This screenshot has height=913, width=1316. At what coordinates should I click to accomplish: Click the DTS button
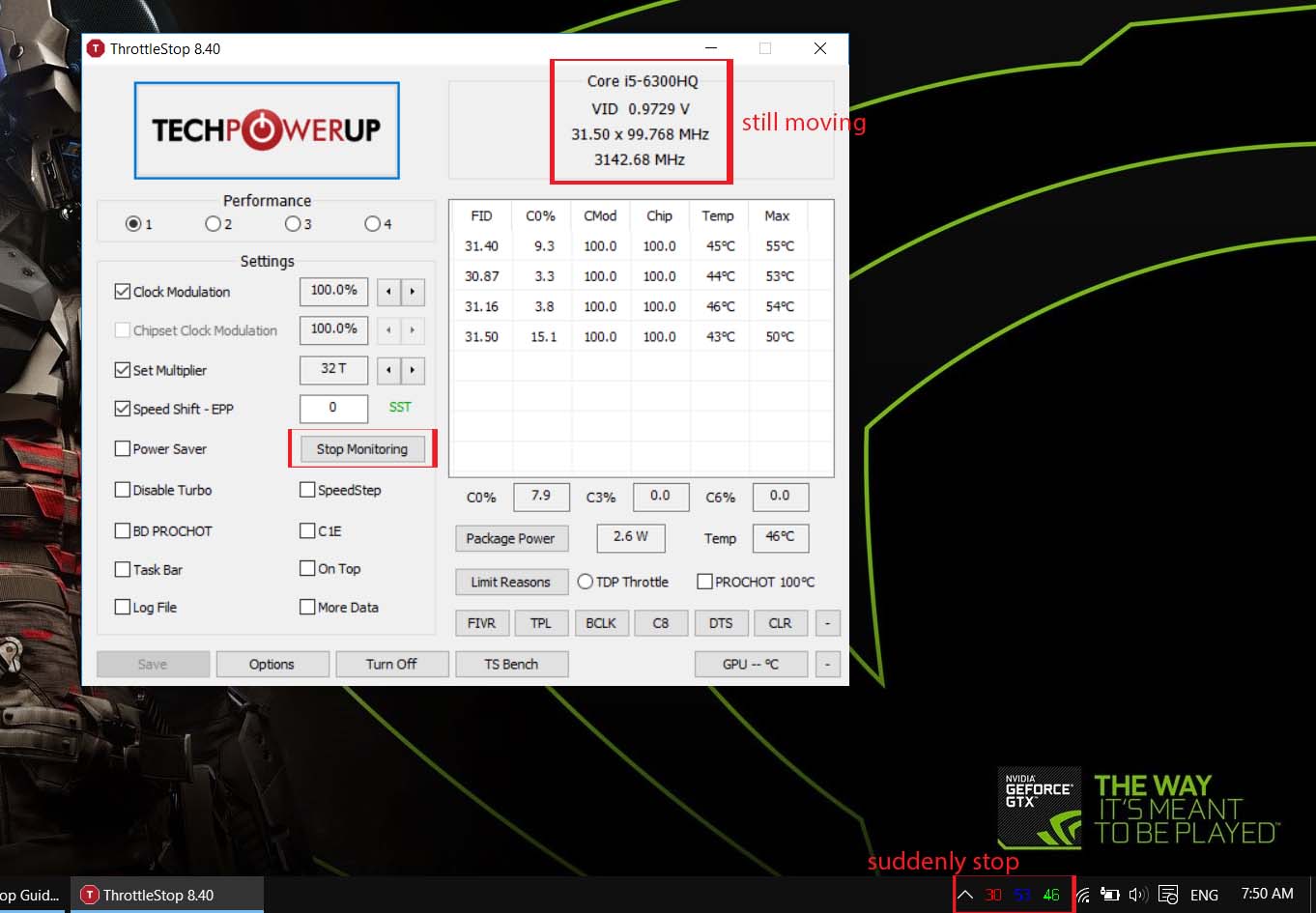click(x=721, y=623)
